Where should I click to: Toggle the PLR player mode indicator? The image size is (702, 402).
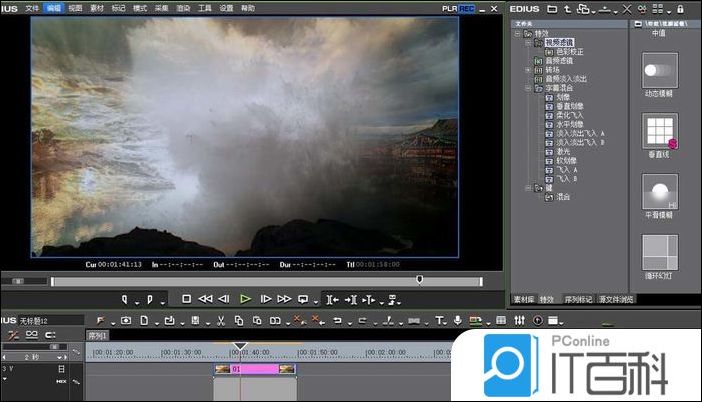pos(450,8)
